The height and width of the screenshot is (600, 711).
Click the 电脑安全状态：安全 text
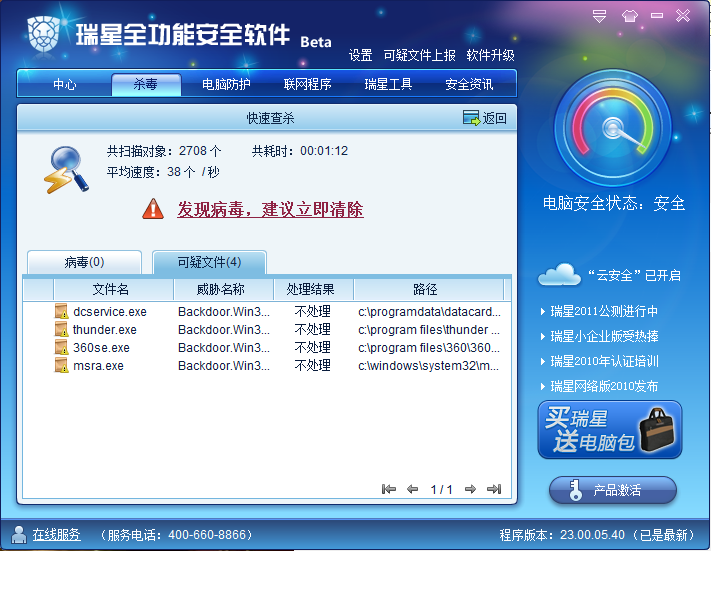(614, 203)
